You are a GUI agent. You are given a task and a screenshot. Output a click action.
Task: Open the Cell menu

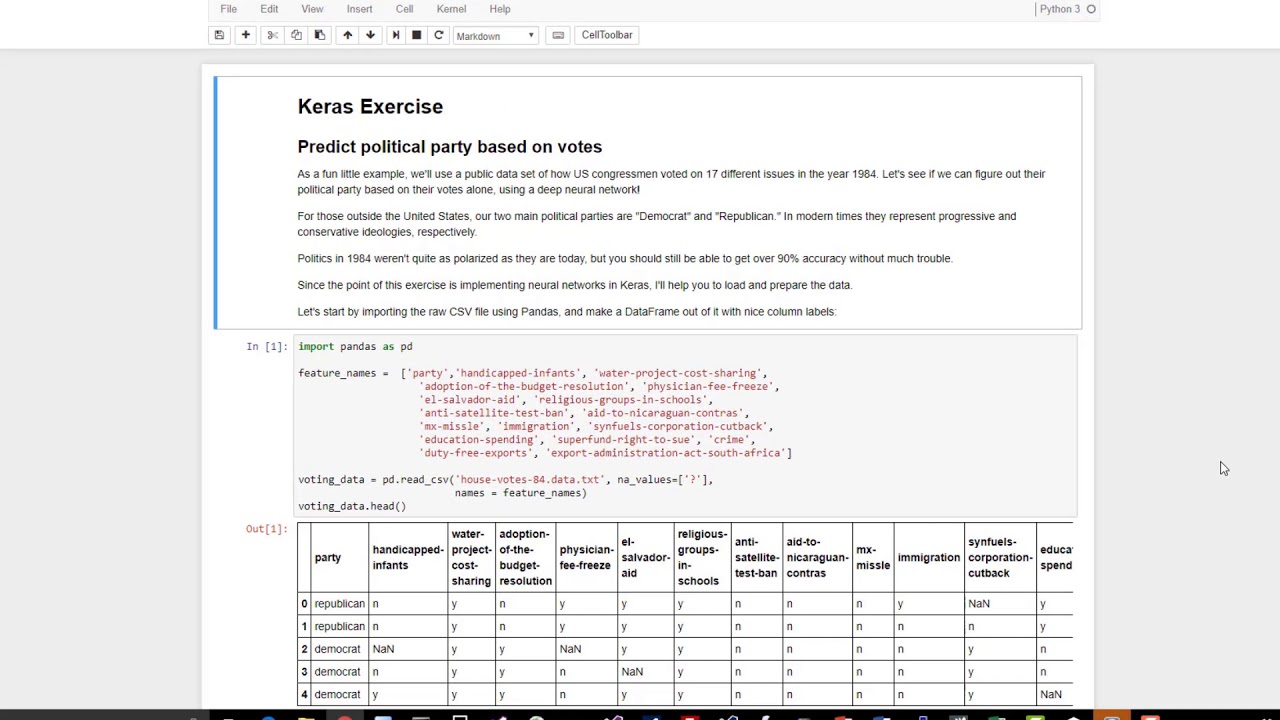(404, 9)
